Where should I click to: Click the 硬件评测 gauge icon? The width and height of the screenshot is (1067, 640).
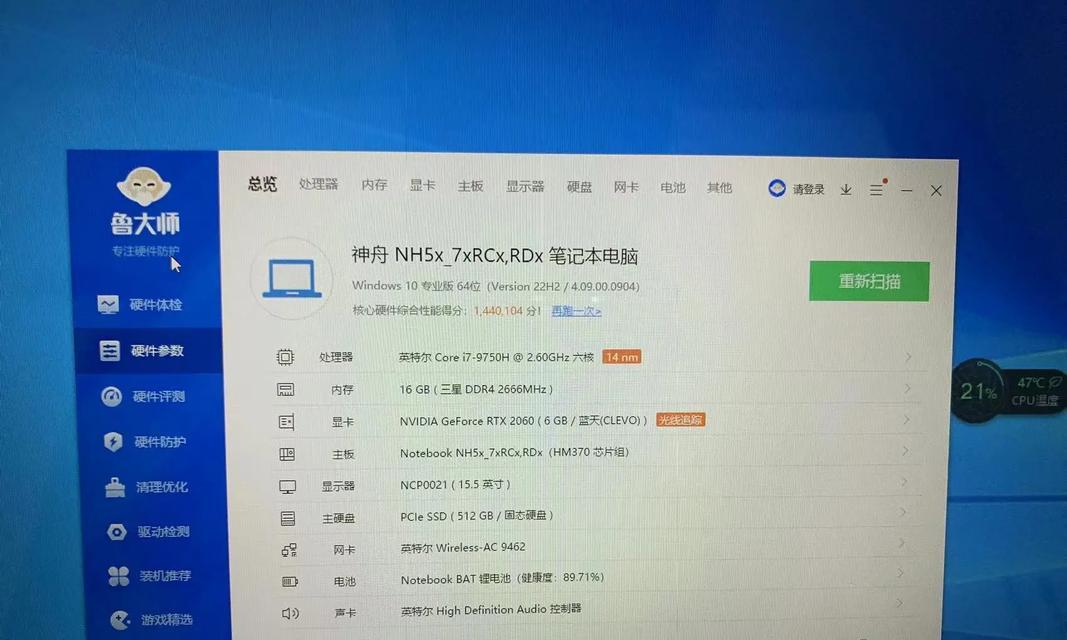(111, 397)
